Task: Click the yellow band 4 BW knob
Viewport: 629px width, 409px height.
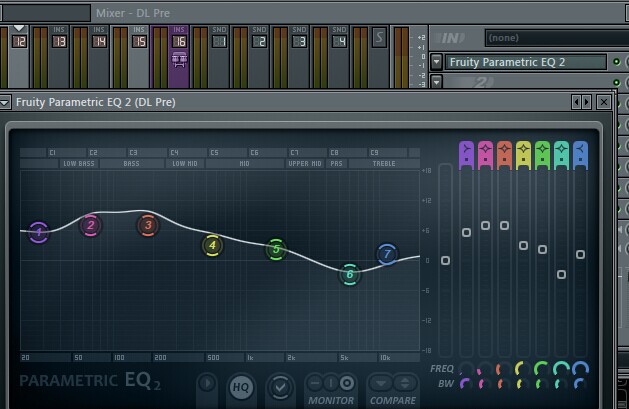Action: pyautogui.click(x=523, y=384)
